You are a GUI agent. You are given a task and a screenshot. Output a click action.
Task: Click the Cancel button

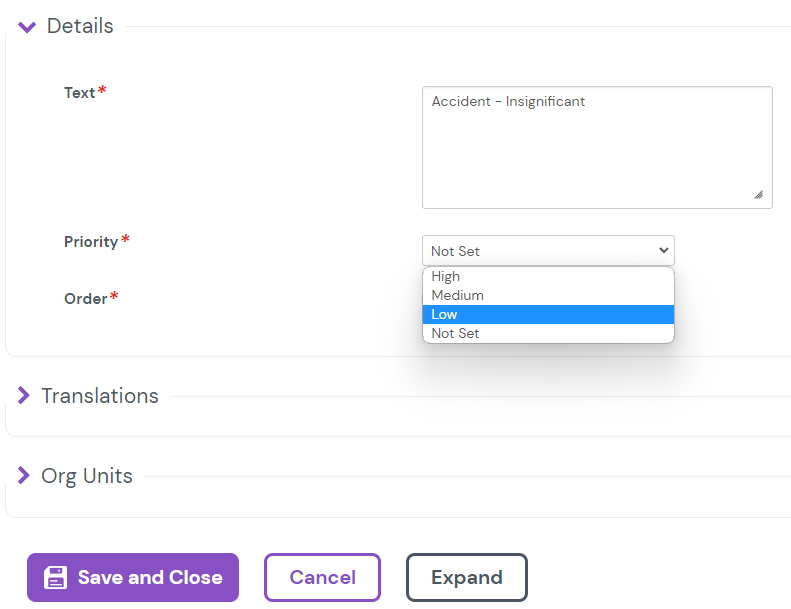322,578
